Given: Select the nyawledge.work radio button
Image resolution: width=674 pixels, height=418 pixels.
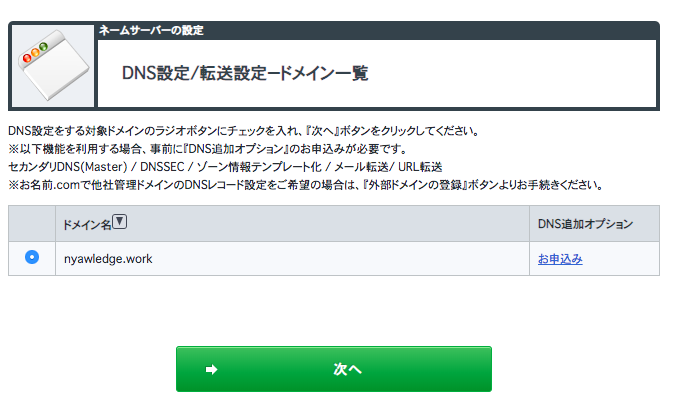Looking at the screenshot, I should coord(32,257).
